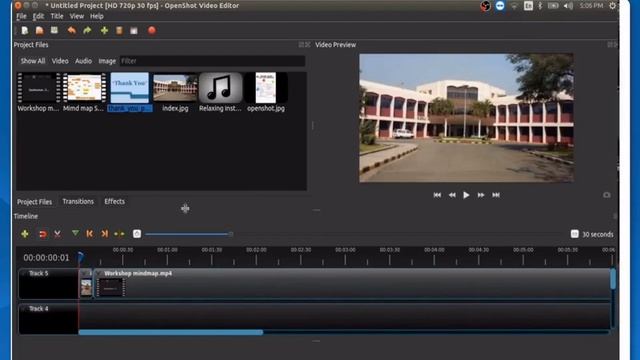Screen dimensions: 640x360
Task: Rewind the video preview
Action: 452,195
